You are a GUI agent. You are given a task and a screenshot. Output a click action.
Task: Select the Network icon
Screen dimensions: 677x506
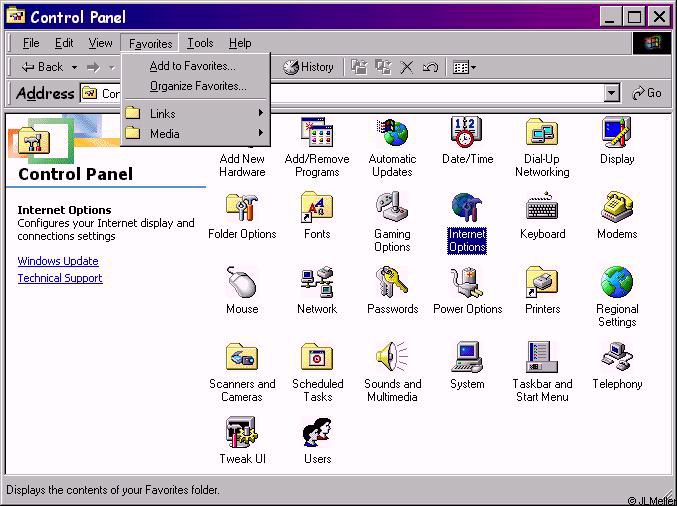click(x=317, y=282)
